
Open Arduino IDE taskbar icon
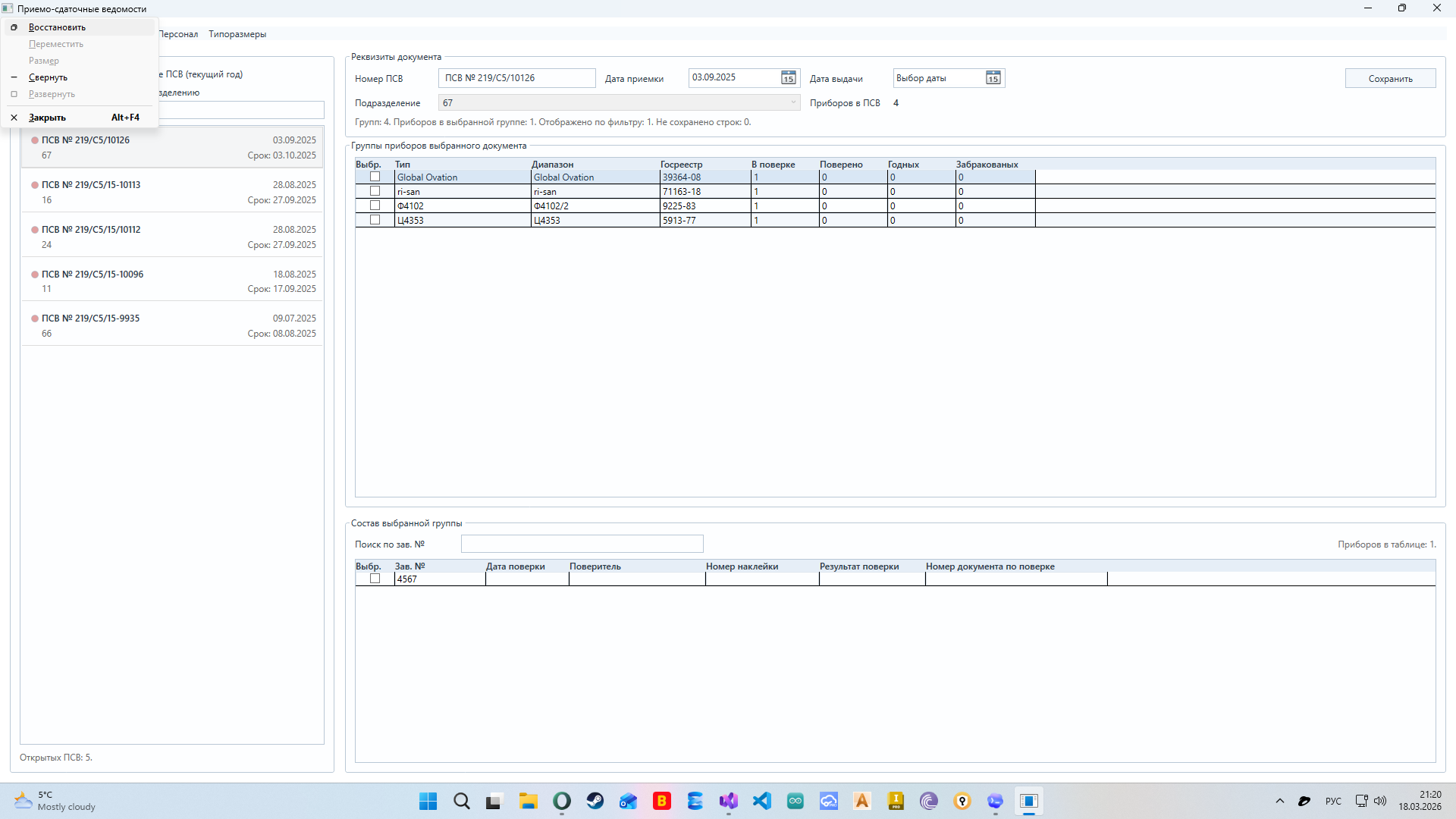pos(795,801)
